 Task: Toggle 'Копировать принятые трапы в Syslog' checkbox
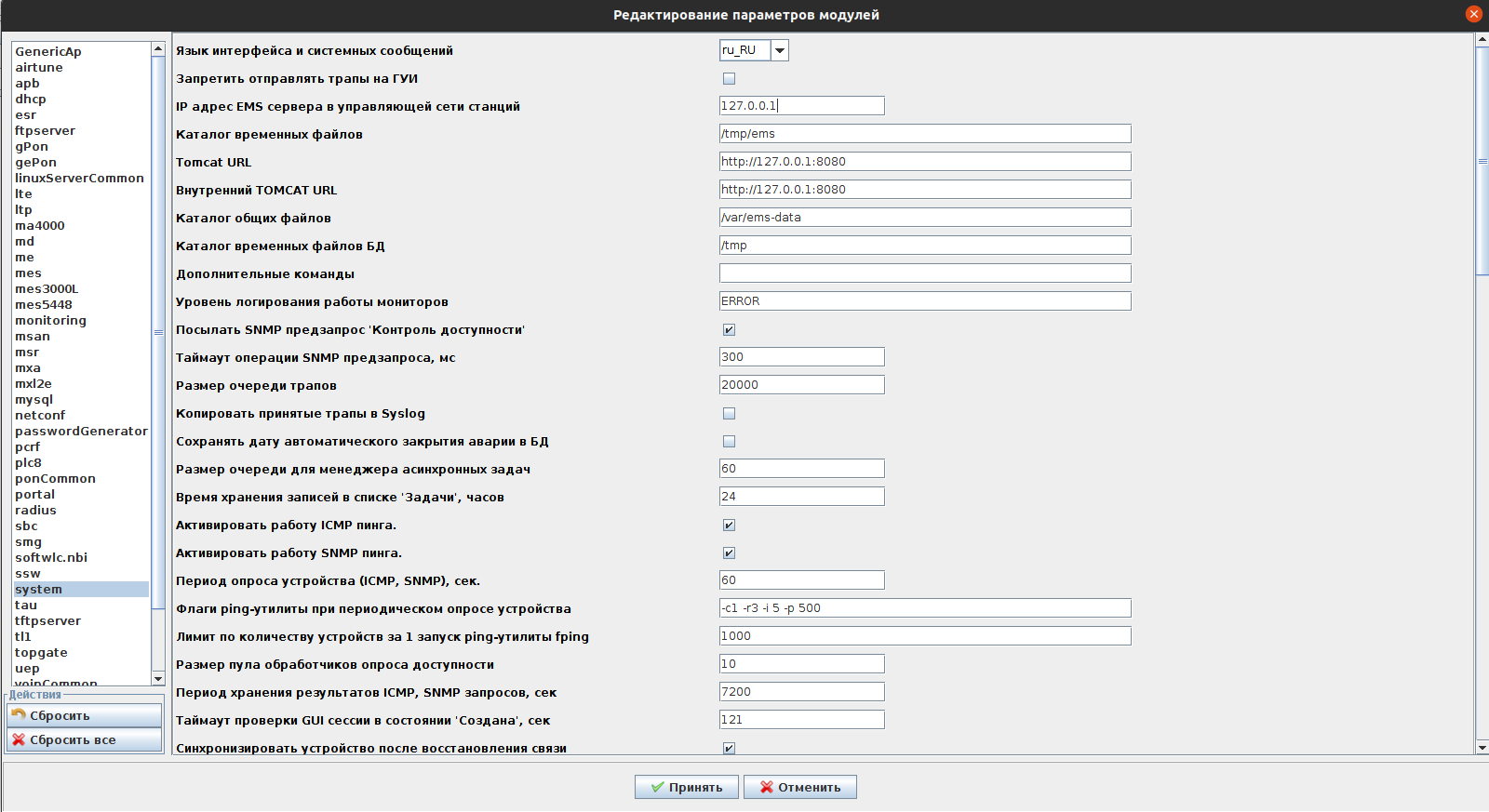729,414
